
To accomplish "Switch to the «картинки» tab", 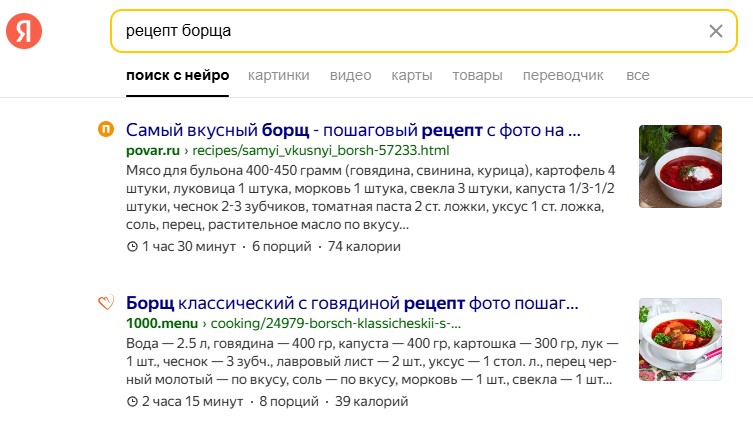I will click(x=279, y=75).
